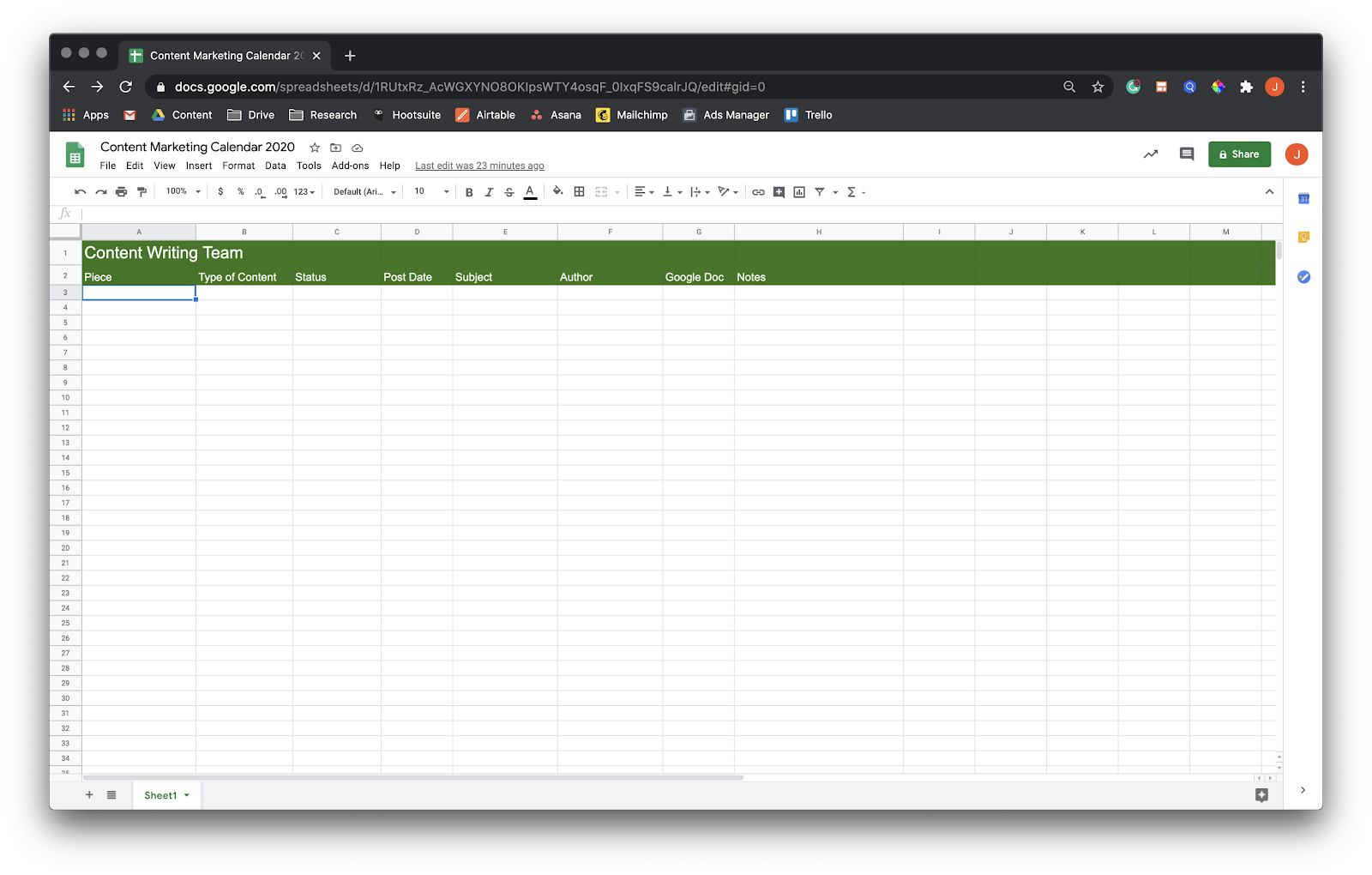Open Google Tasks side panel
1372x875 pixels.
click(1303, 277)
